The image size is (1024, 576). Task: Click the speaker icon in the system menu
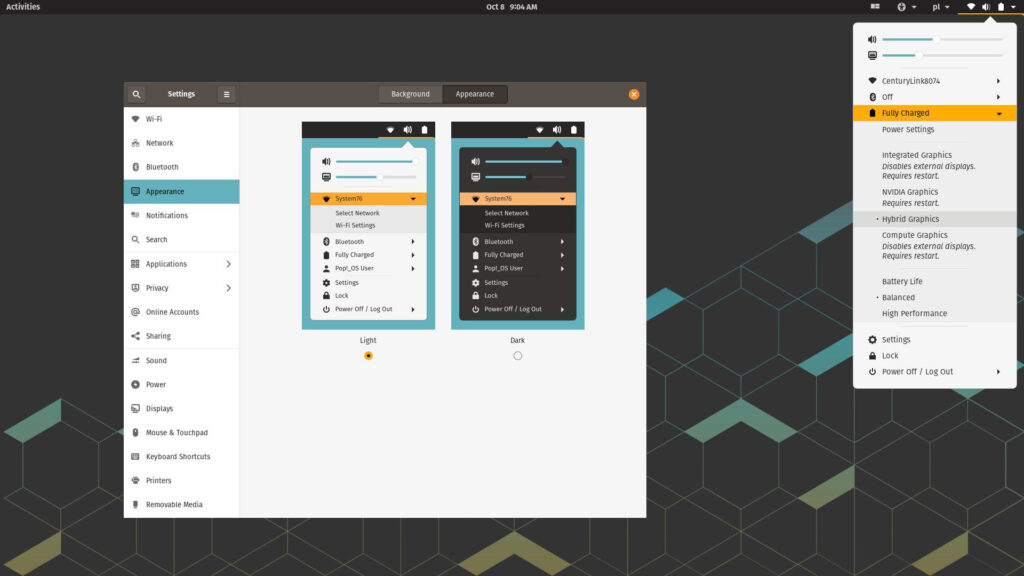tap(872, 39)
